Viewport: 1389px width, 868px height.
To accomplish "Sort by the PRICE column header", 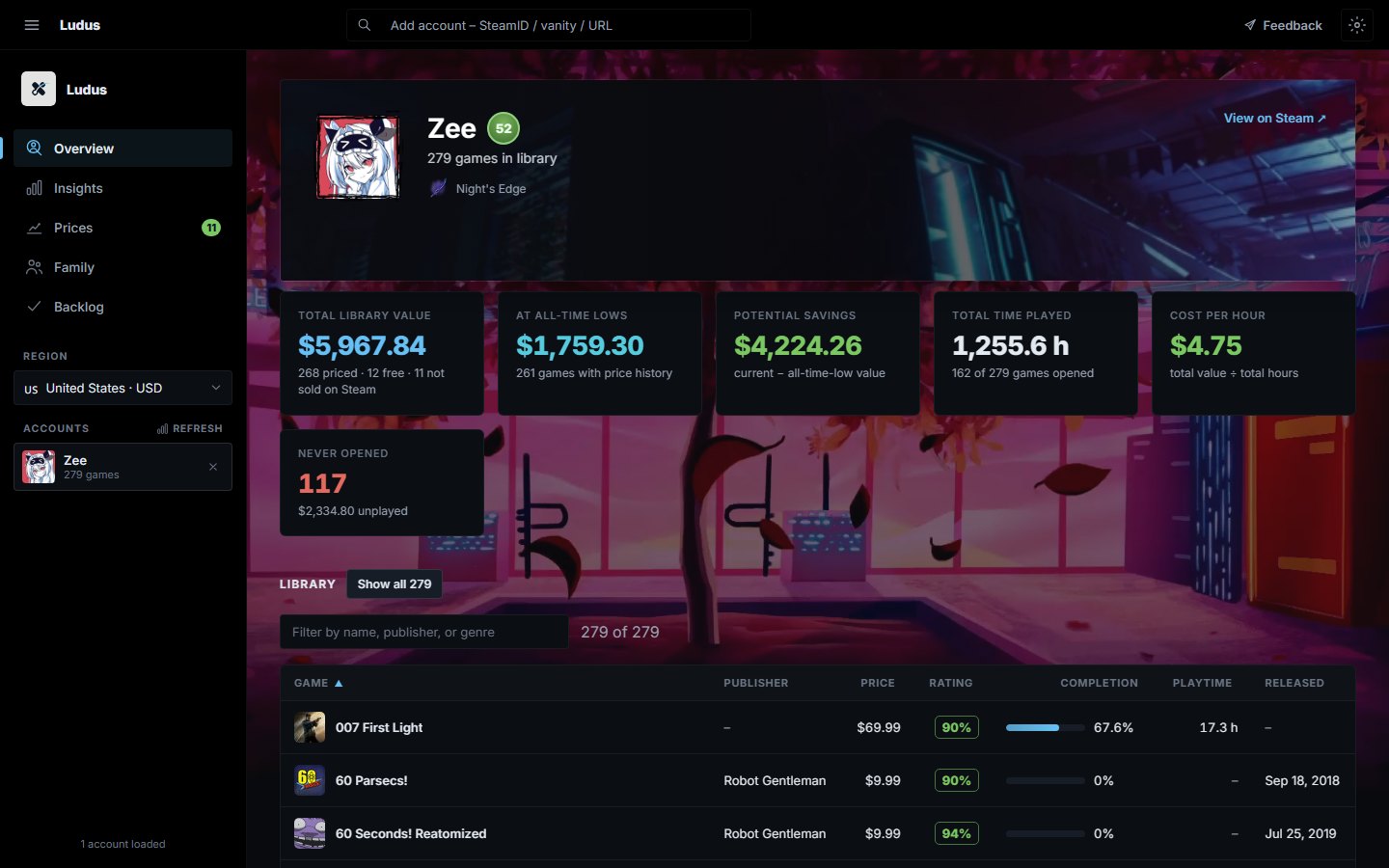I will (x=878, y=683).
